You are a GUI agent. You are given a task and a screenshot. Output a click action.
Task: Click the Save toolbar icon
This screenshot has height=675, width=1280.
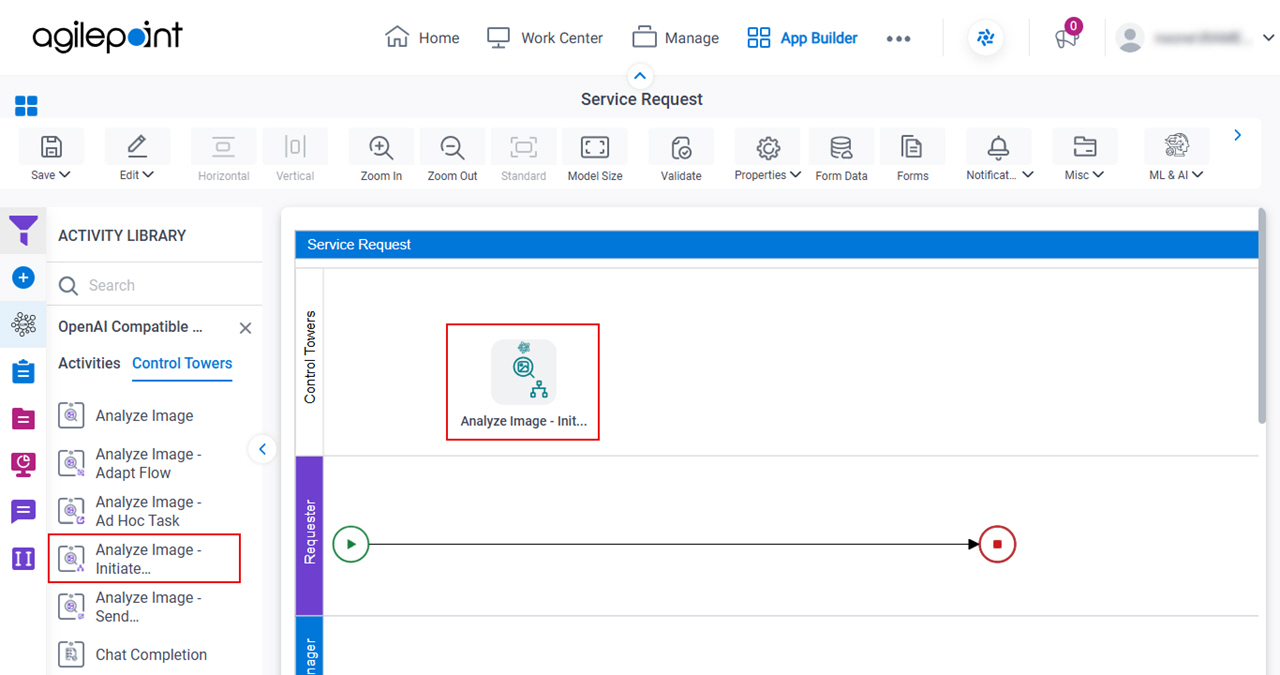click(x=51, y=147)
